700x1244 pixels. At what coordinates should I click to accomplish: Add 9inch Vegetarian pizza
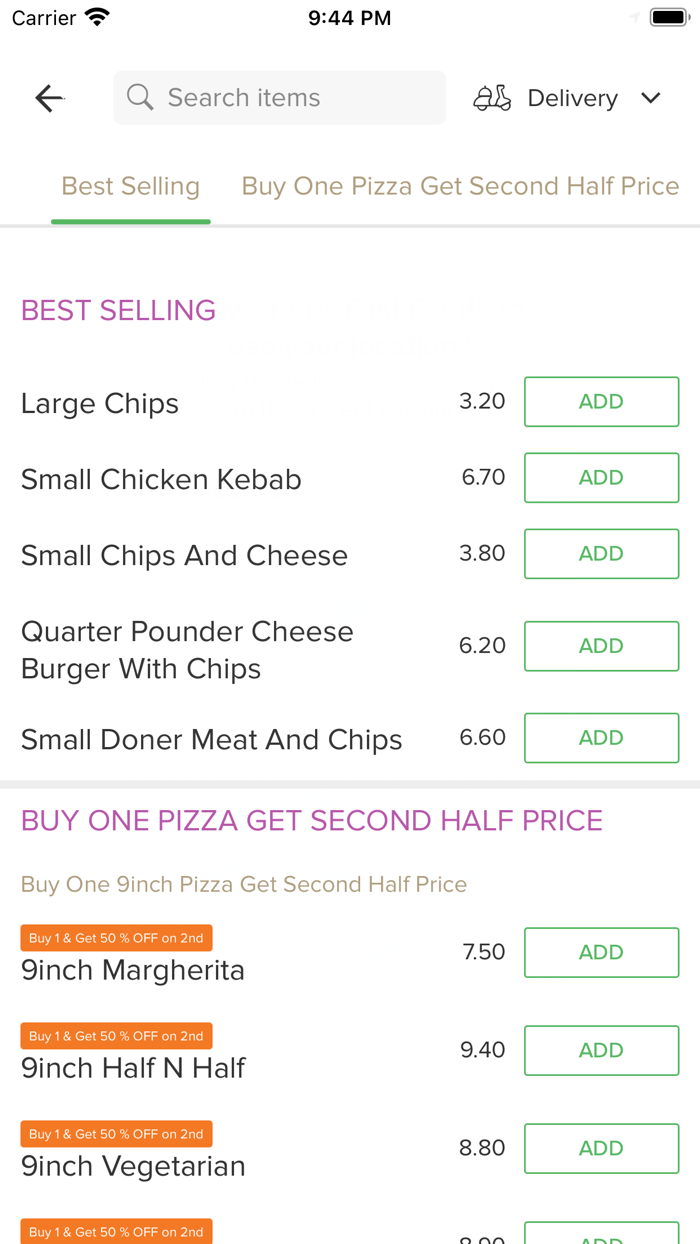601,1148
